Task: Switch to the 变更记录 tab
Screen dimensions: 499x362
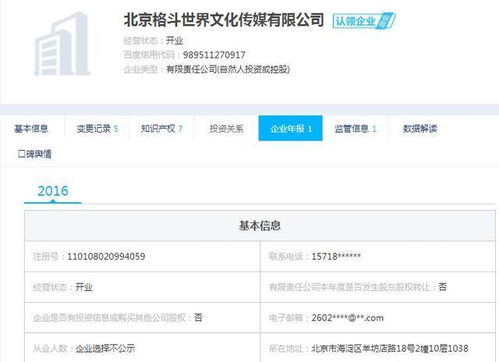Action: 97,129
